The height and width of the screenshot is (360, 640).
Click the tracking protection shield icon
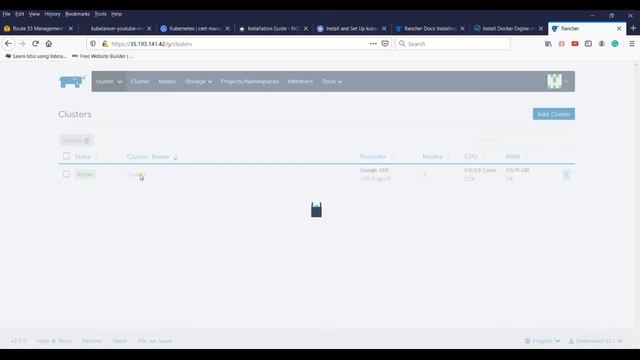pyautogui.click(x=93, y=44)
